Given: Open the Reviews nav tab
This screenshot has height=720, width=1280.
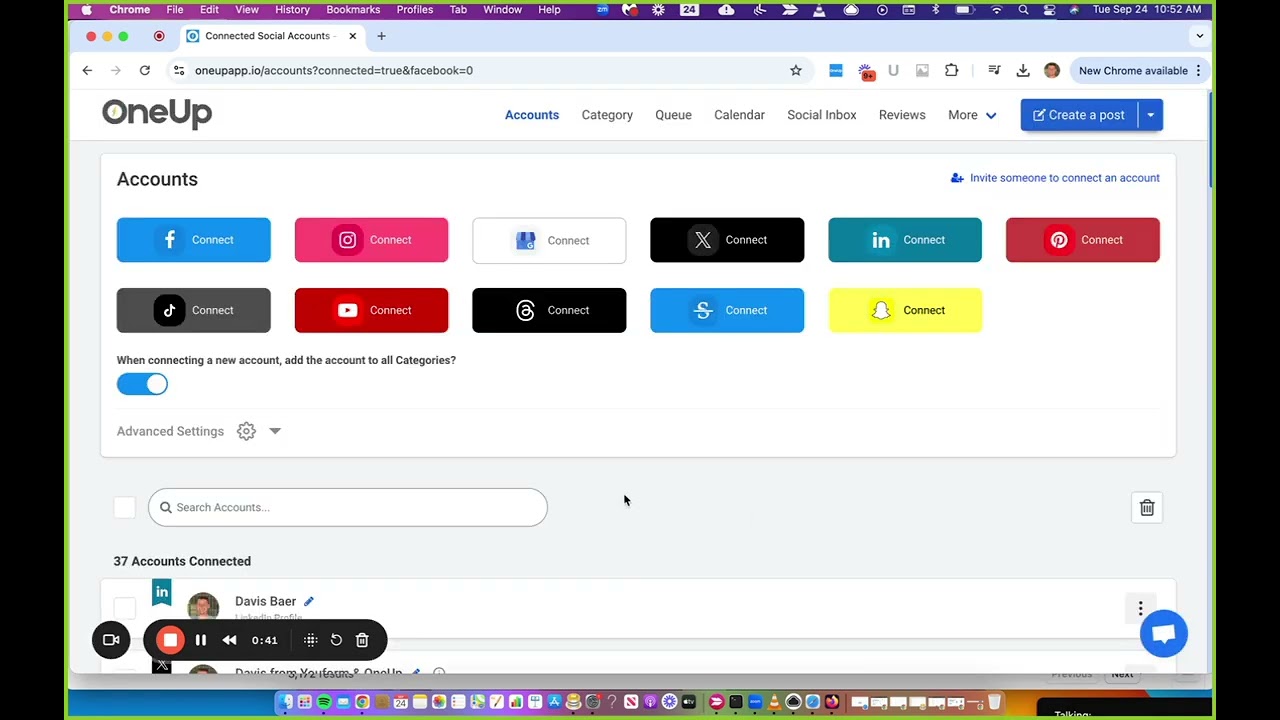Looking at the screenshot, I should pyautogui.click(x=902, y=115).
